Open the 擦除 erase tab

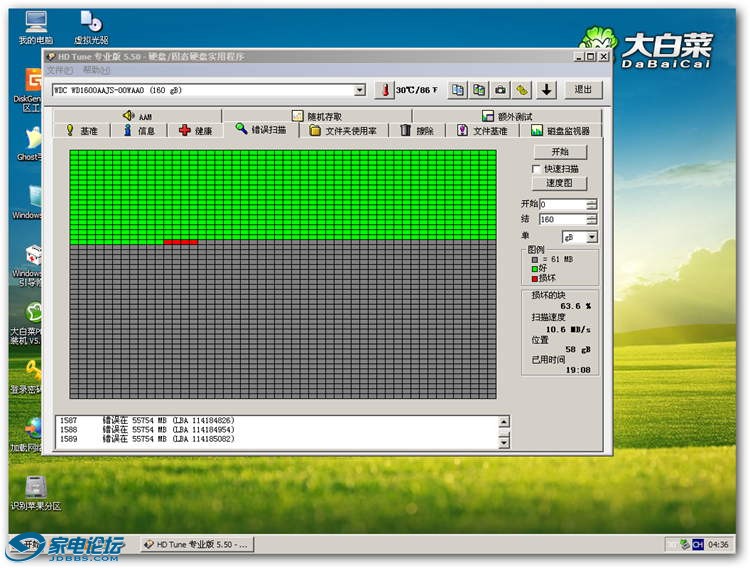click(x=417, y=131)
